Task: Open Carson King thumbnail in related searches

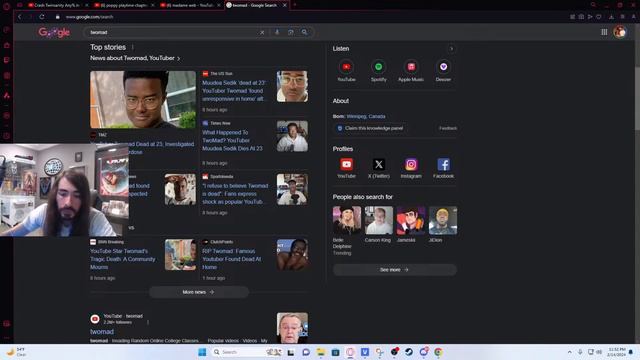Action: pyautogui.click(x=379, y=220)
